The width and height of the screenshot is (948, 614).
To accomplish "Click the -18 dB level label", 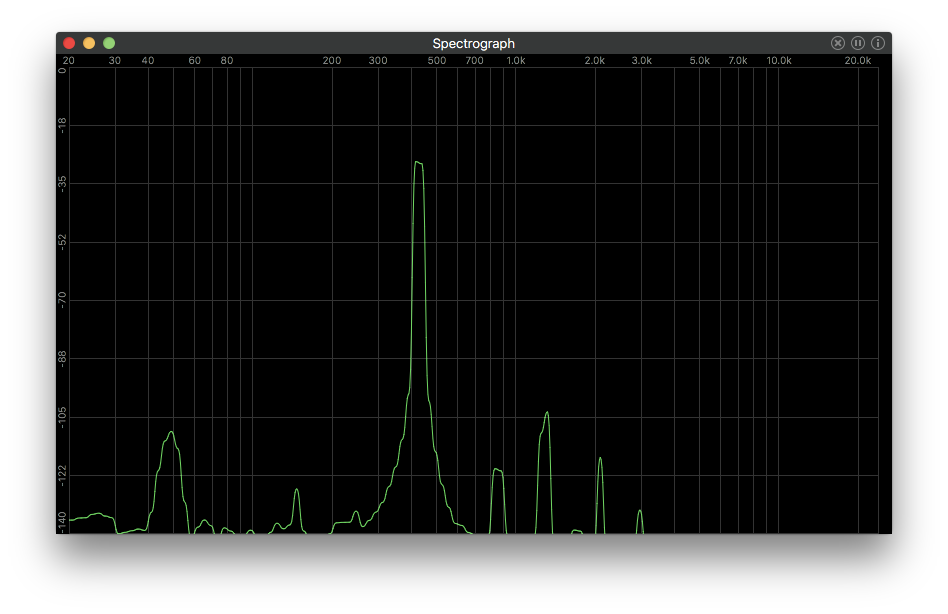I will [62, 125].
